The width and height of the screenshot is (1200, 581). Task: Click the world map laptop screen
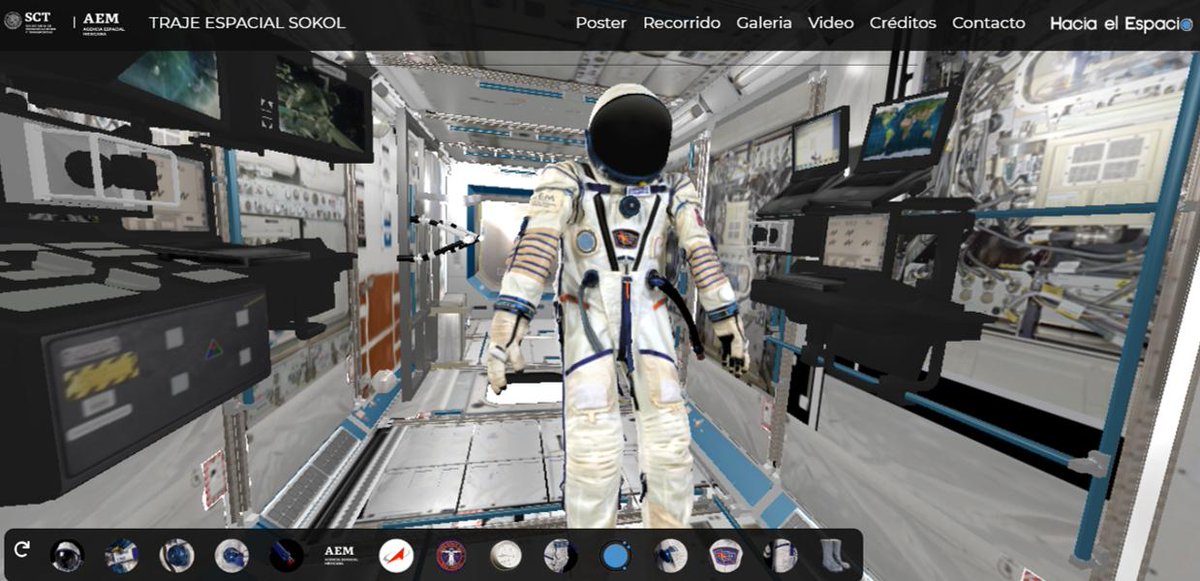coord(905,126)
